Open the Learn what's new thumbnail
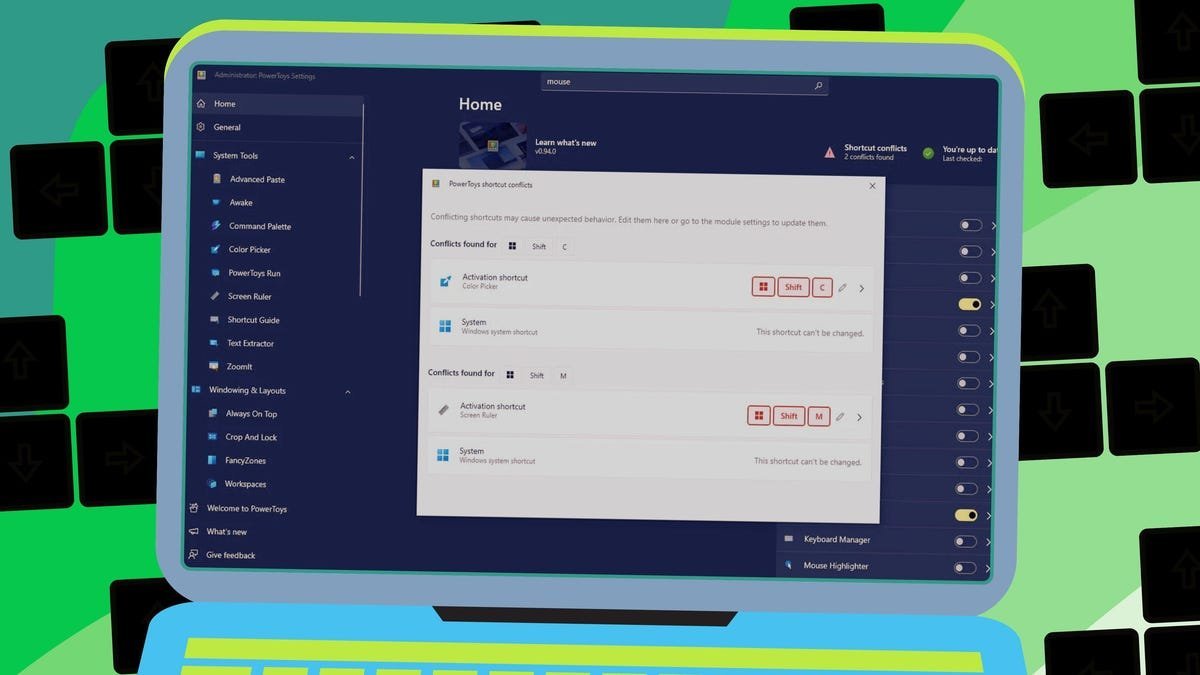 coord(492,145)
